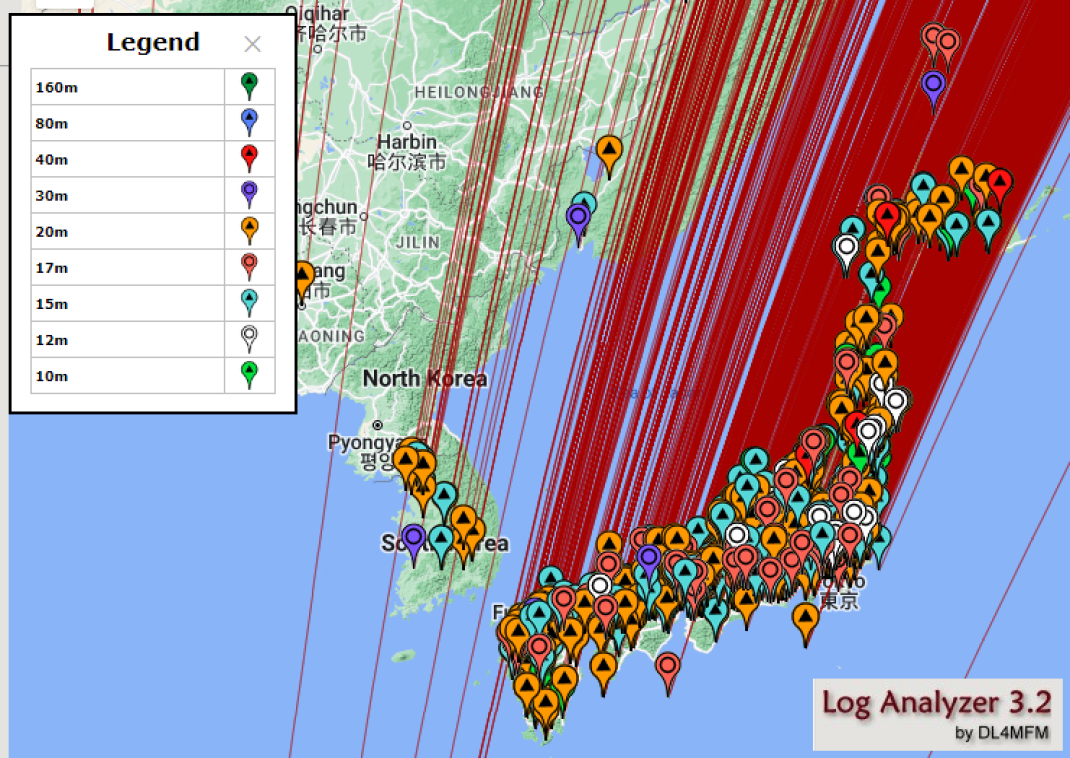Screen dimensions: 1070x758
Task: Click the 20m row label in Legend
Action: pyautogui.click(x=52, y=231)
